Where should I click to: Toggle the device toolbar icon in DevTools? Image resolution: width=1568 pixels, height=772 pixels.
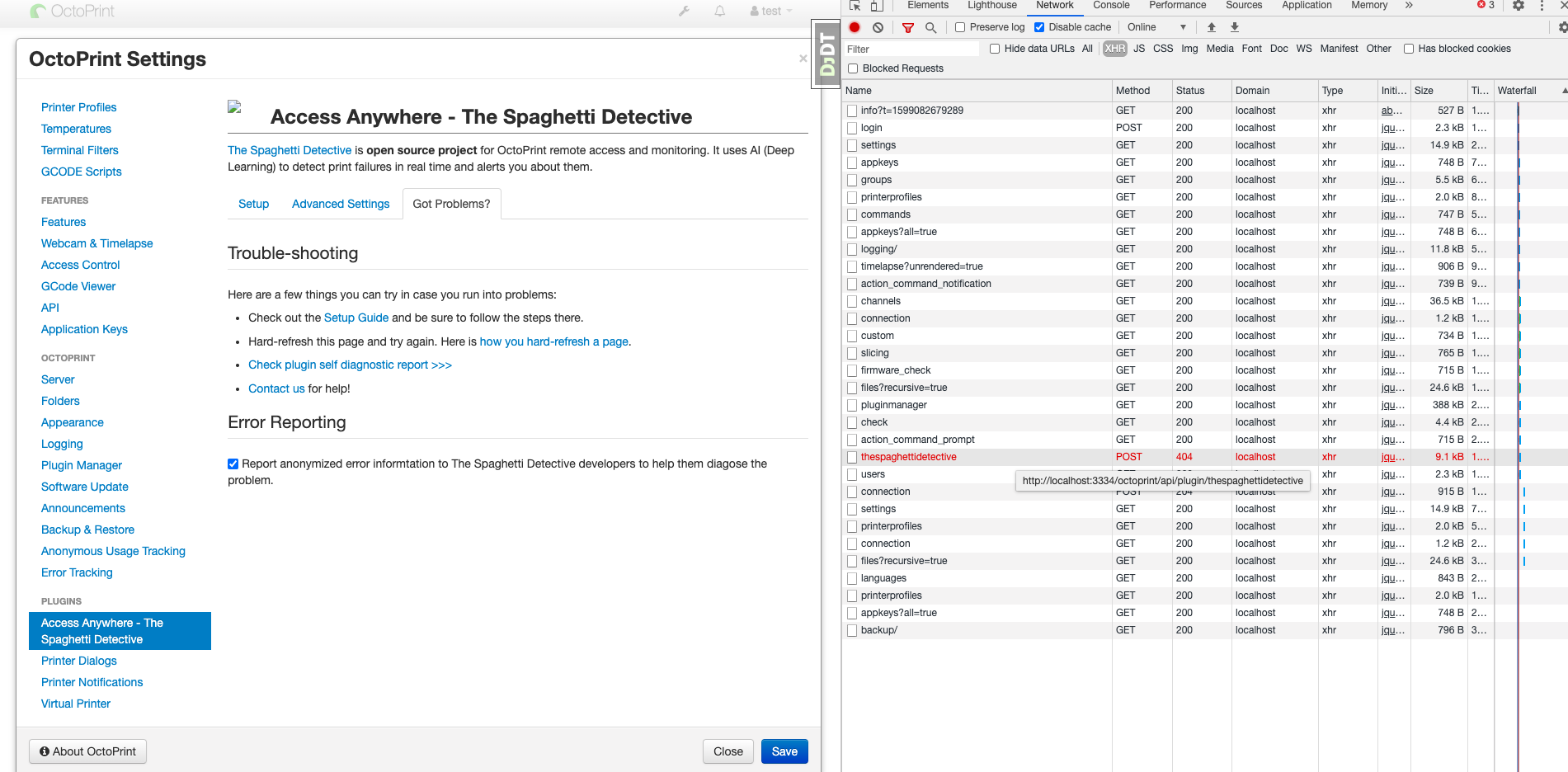(877, 5)
